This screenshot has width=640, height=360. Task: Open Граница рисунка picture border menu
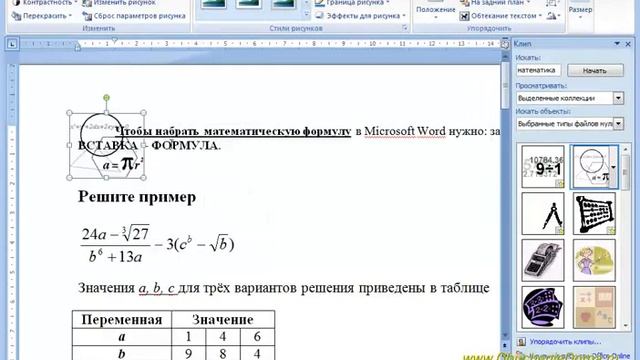[353, 2]
